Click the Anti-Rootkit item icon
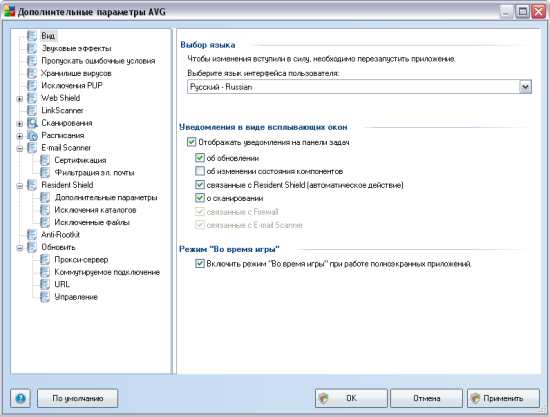 pyautogui.click(x=32, y=235)
